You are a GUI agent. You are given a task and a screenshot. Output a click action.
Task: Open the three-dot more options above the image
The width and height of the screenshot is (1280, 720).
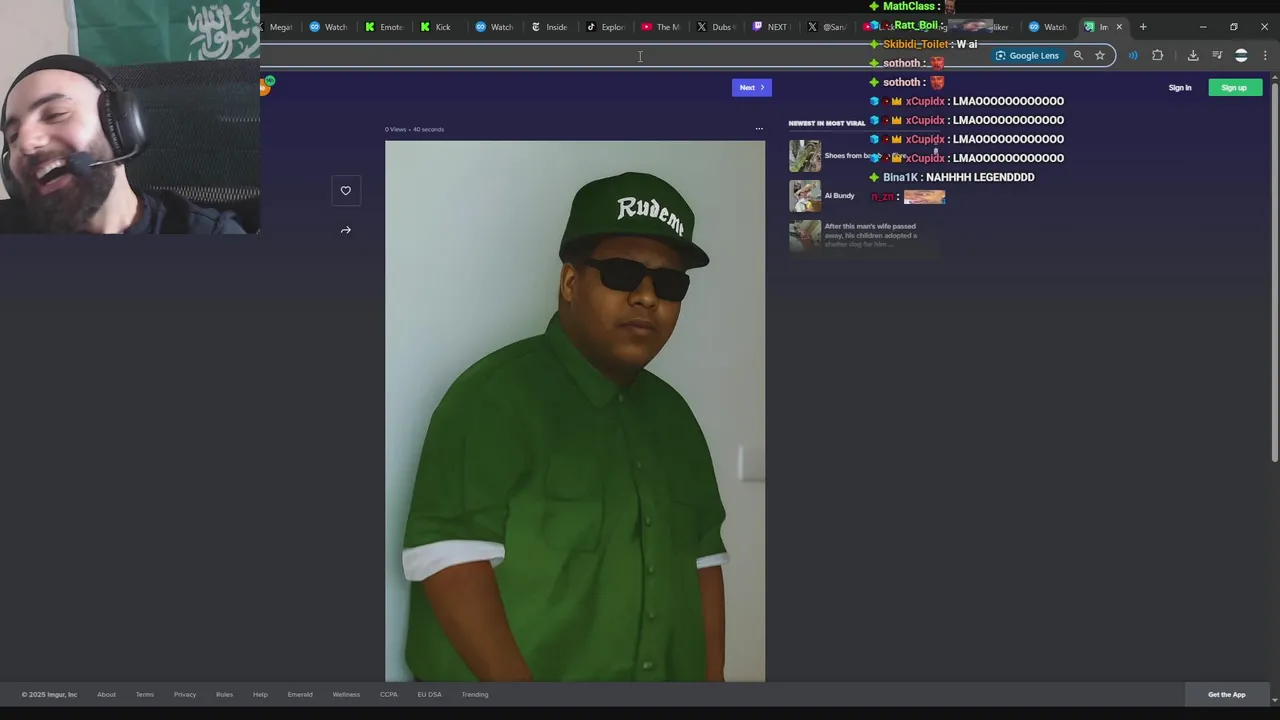pyautogui.click(x=759, y=129)
